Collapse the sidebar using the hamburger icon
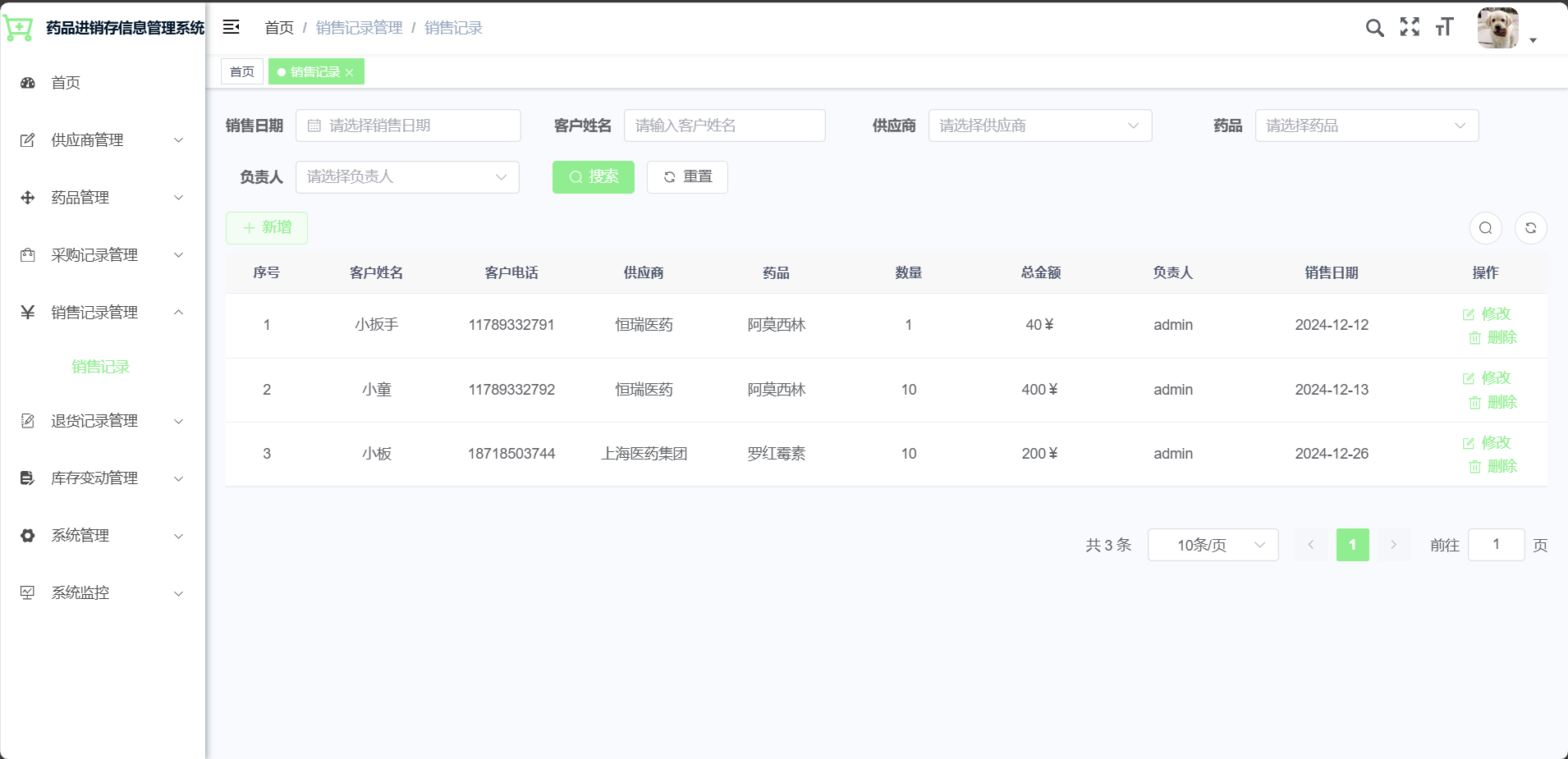1568x759 pixels. [232, 27]
